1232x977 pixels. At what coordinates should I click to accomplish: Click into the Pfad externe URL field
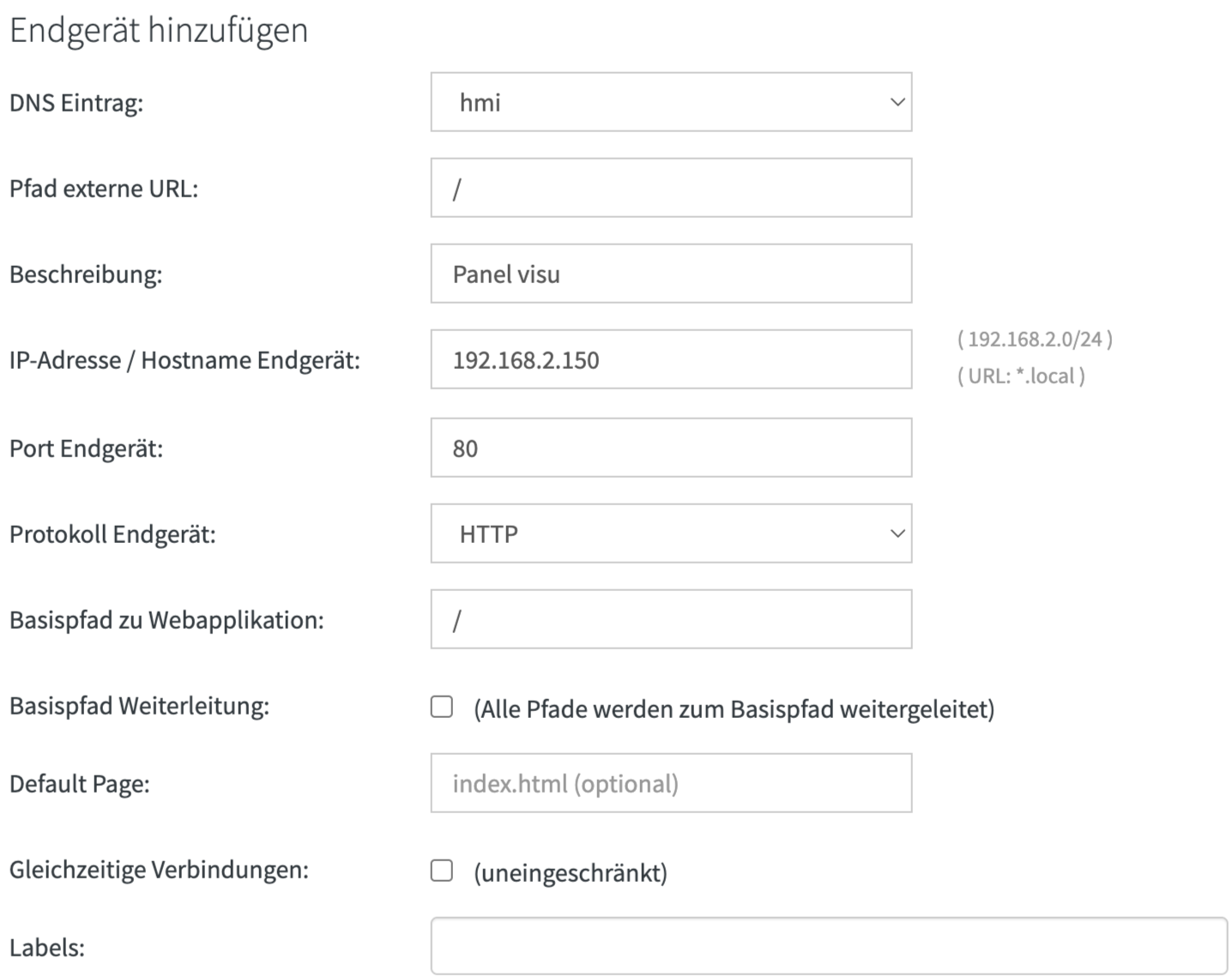669,187
